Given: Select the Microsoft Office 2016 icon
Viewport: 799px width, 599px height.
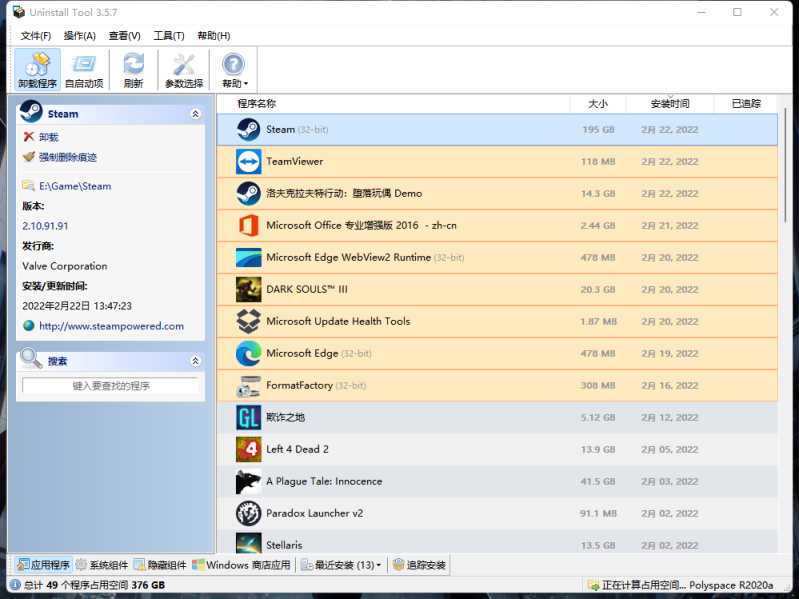Looking at the screenshot, I should pyautogui.click(x=249, y=225).
